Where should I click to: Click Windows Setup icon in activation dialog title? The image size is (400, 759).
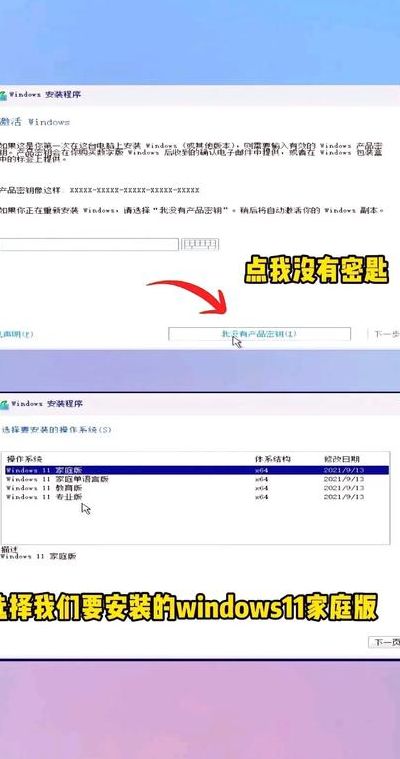point(2,95)
